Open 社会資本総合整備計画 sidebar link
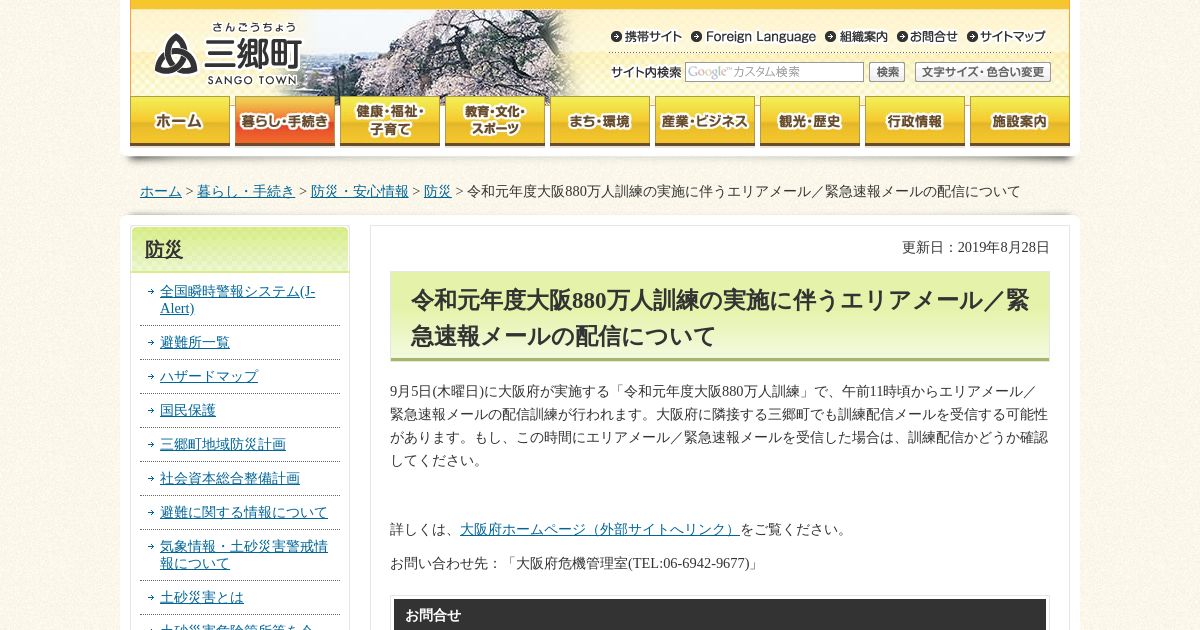 (x=230, y=478)
